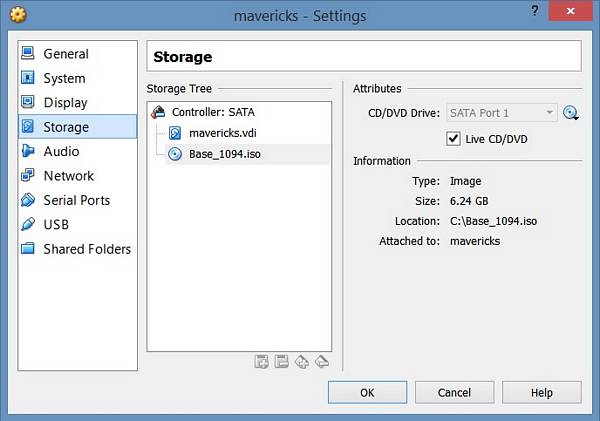Open the Serial Ports settings

coord(76,200)
